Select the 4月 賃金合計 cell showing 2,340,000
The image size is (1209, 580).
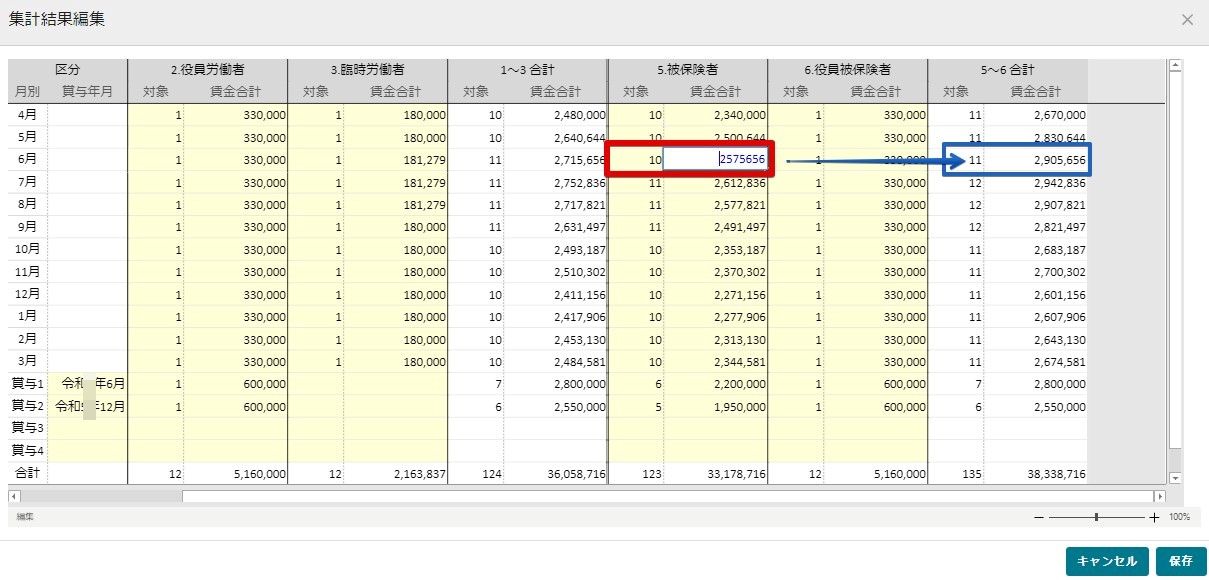click(x=715, y=115)
